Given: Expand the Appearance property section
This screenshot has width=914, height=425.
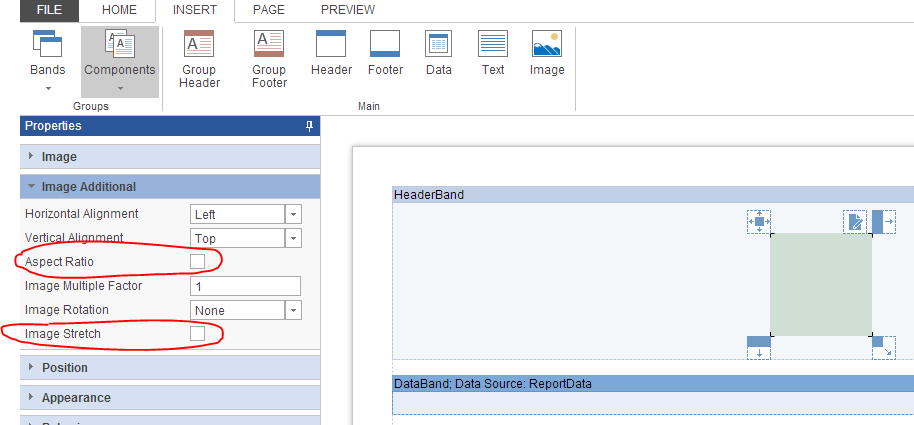Looking at the screenshot, I should (x=170, y=398).
